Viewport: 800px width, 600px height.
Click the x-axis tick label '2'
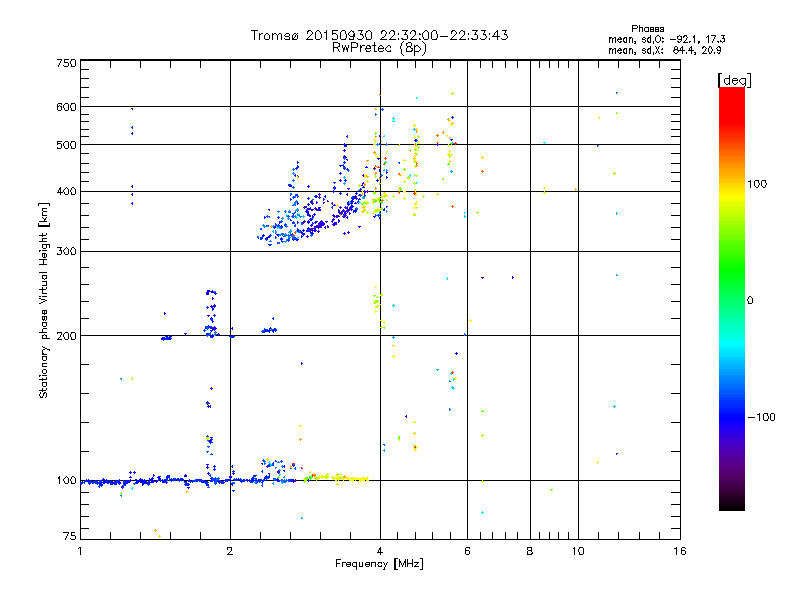[230, 551]
